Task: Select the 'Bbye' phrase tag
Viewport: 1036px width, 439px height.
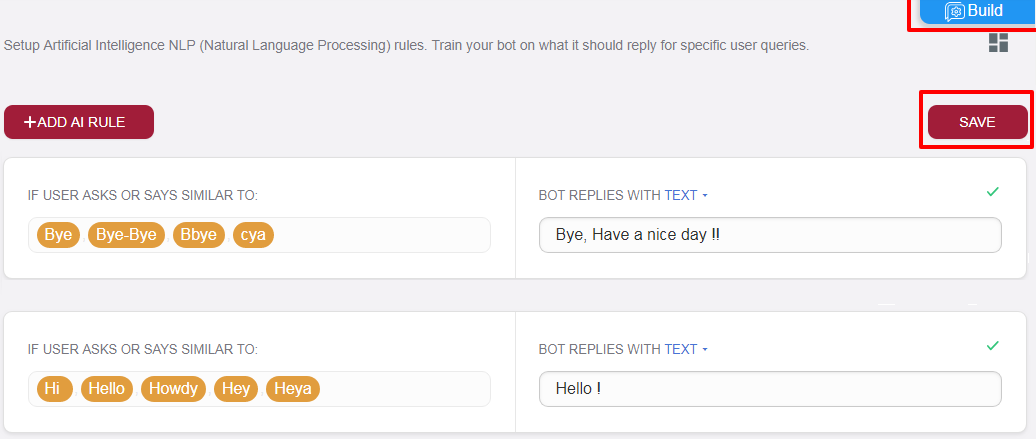Action: [199, 236]
